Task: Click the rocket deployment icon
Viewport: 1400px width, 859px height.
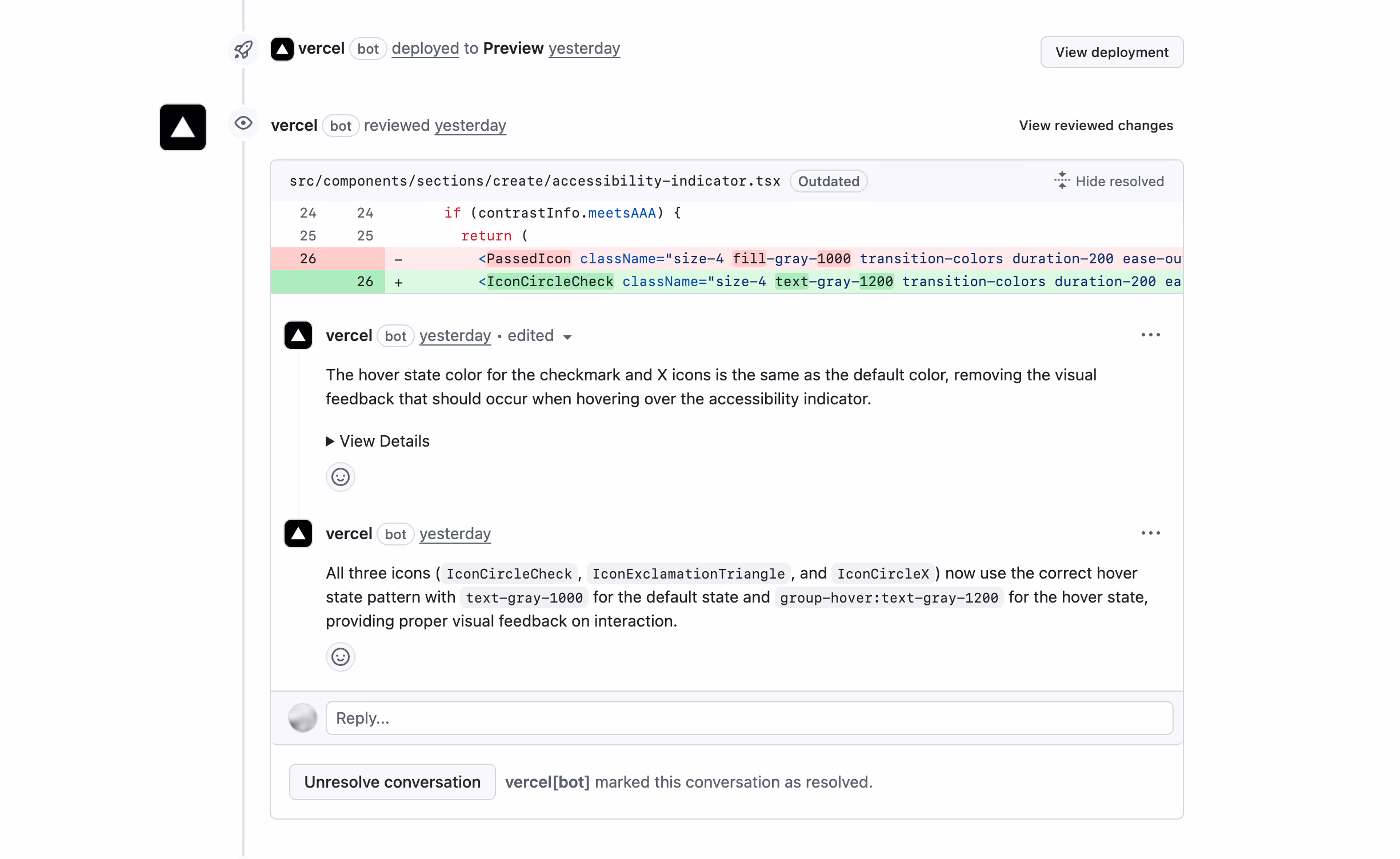Action: pyautogui.click(x=243, y=50)
